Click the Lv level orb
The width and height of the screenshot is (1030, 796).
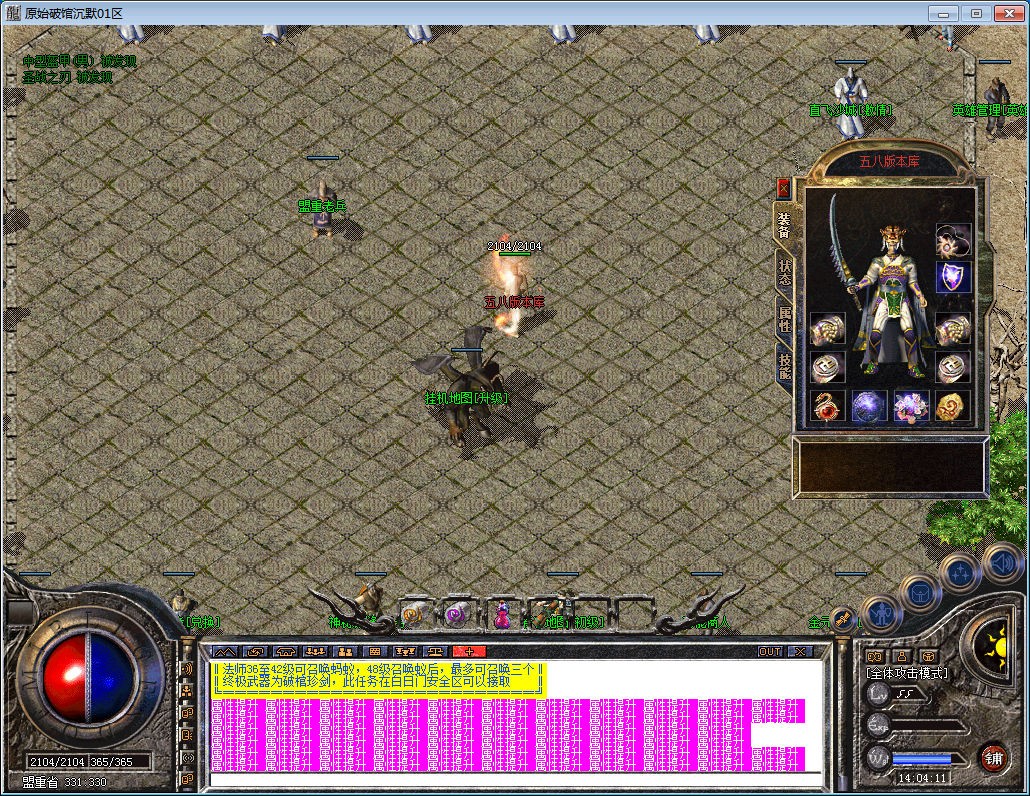(x=878, y=694)
